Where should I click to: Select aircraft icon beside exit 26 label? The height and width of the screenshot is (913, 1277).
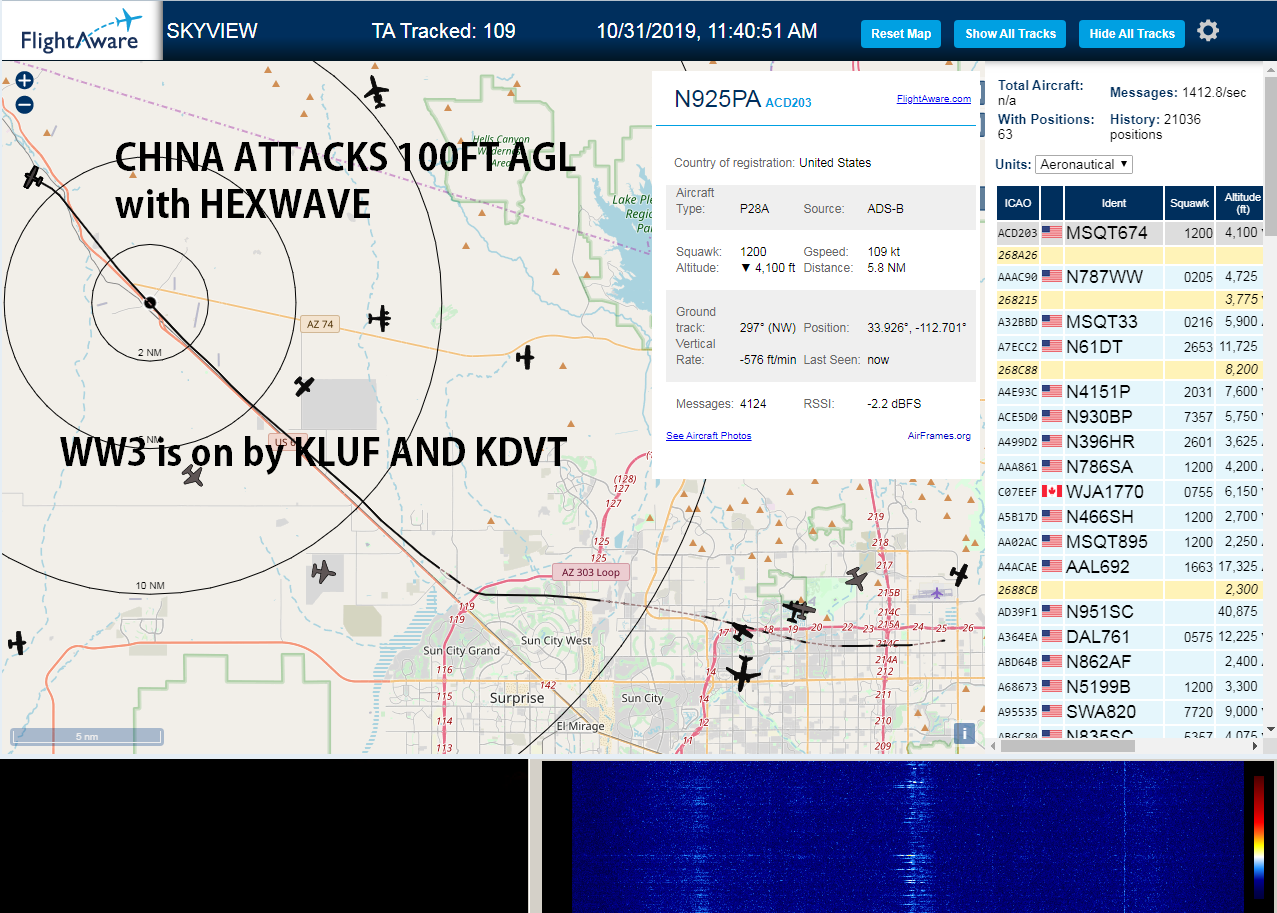click(x=960, y=575)
